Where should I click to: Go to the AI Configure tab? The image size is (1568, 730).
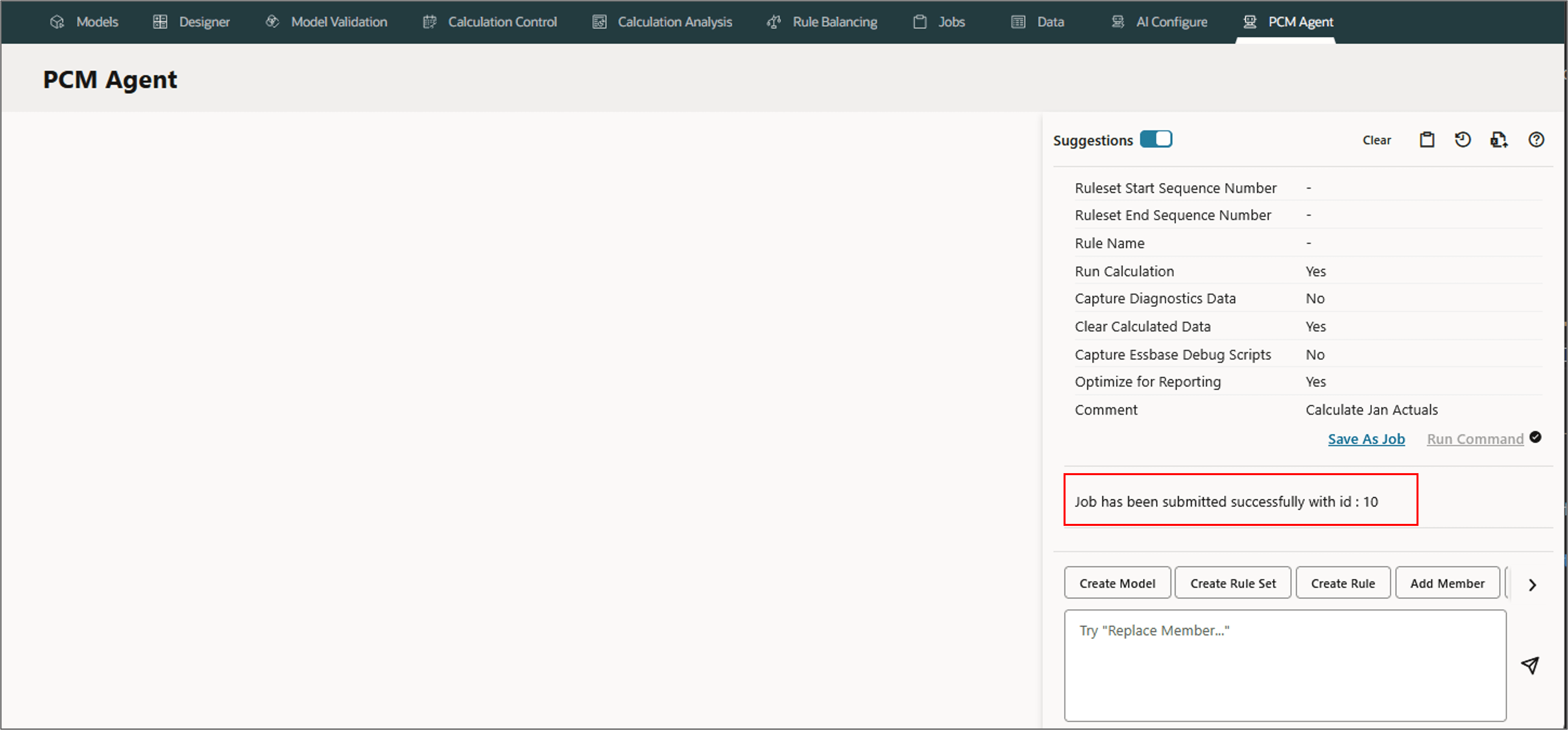(1171, 22)
